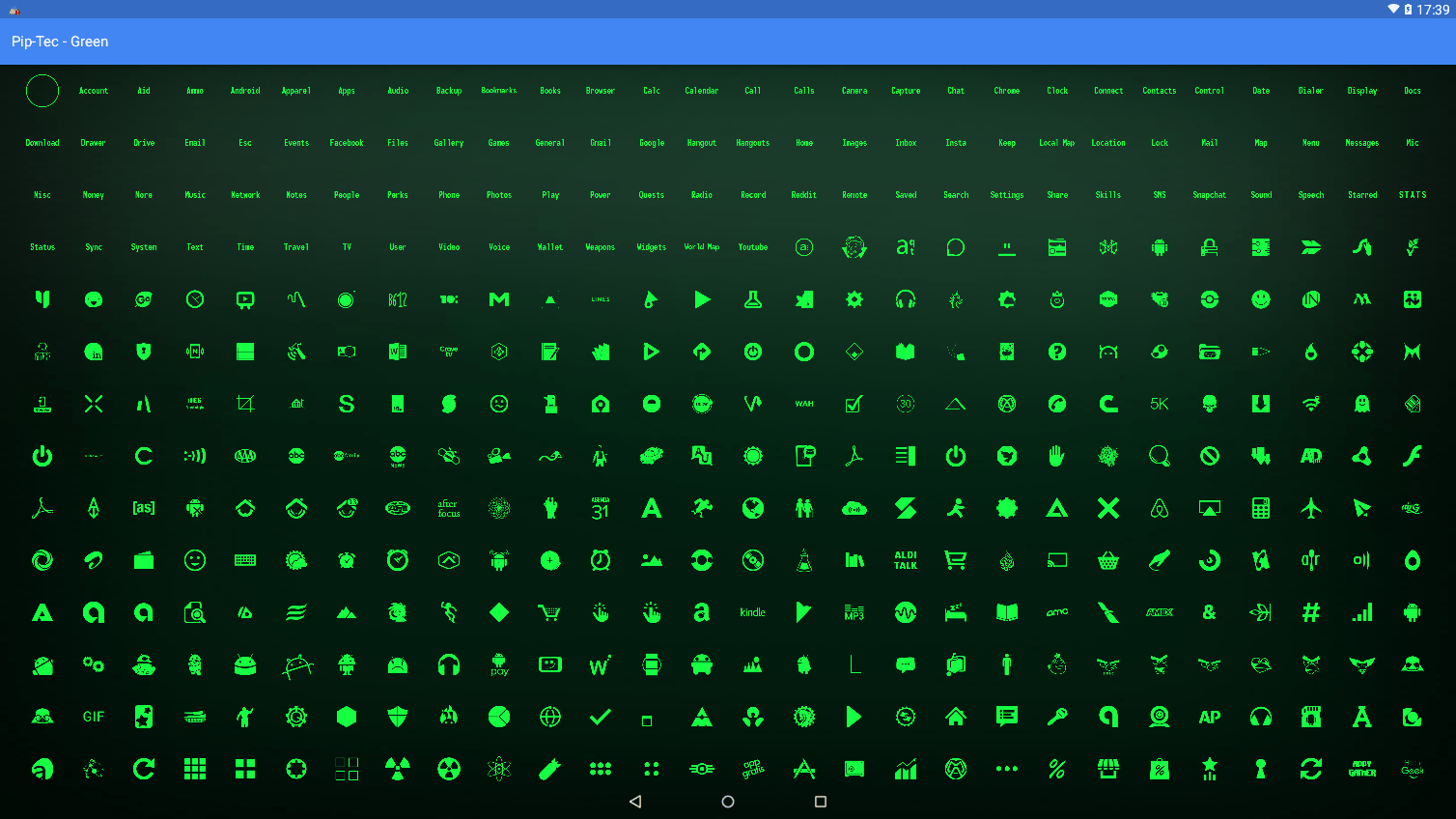Select the Adobe Acrobat PDF icon
1456x819 pixels.
tap(854, 456)
